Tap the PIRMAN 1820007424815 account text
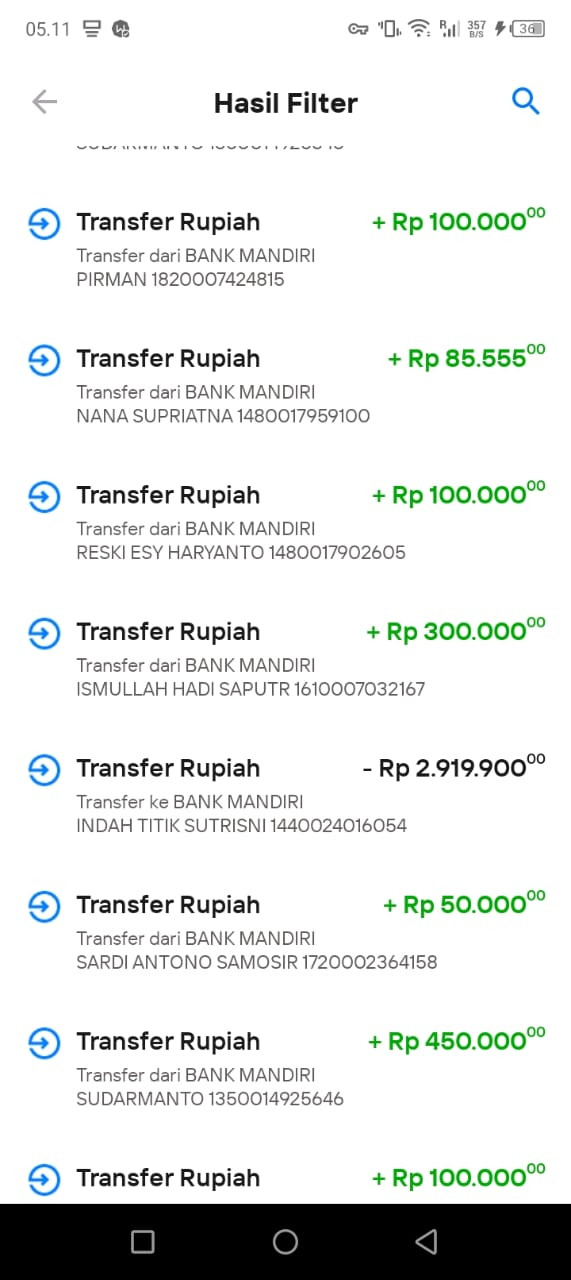Screen dimensions: 571x1280 tap(180, 280)
